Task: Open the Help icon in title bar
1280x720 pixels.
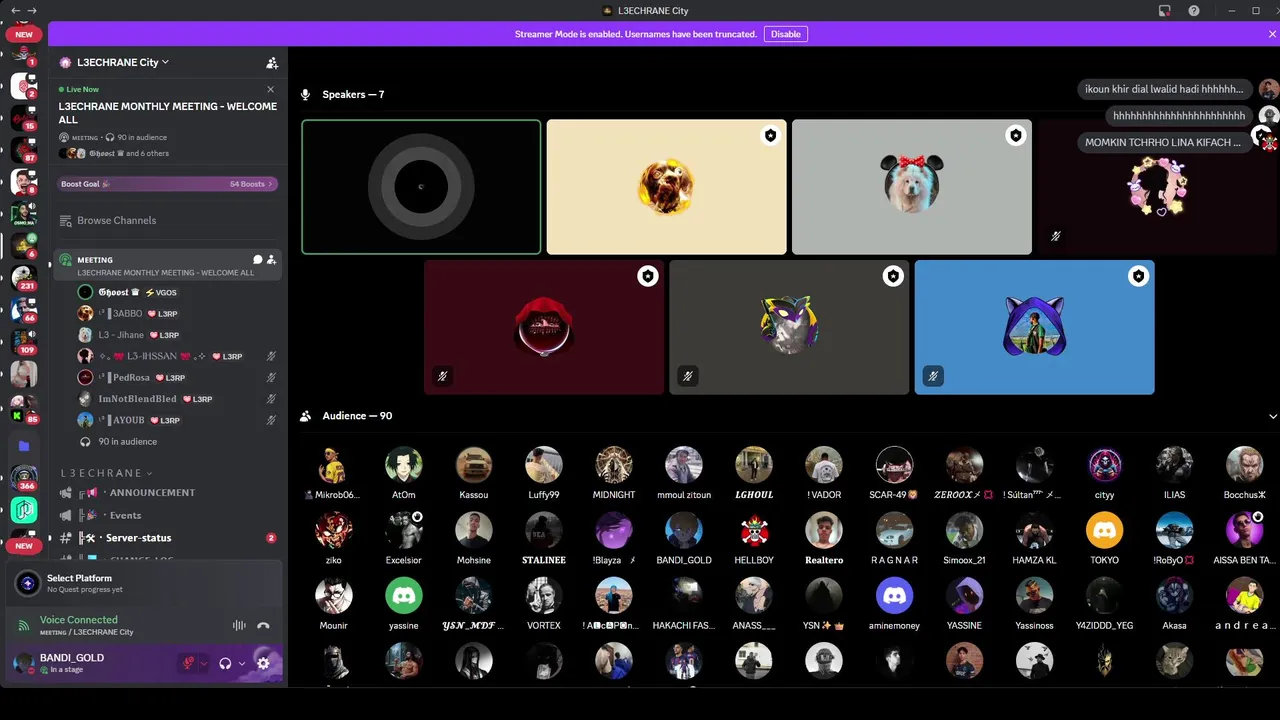Action: pyautogui.click(x=1194, y=10)
